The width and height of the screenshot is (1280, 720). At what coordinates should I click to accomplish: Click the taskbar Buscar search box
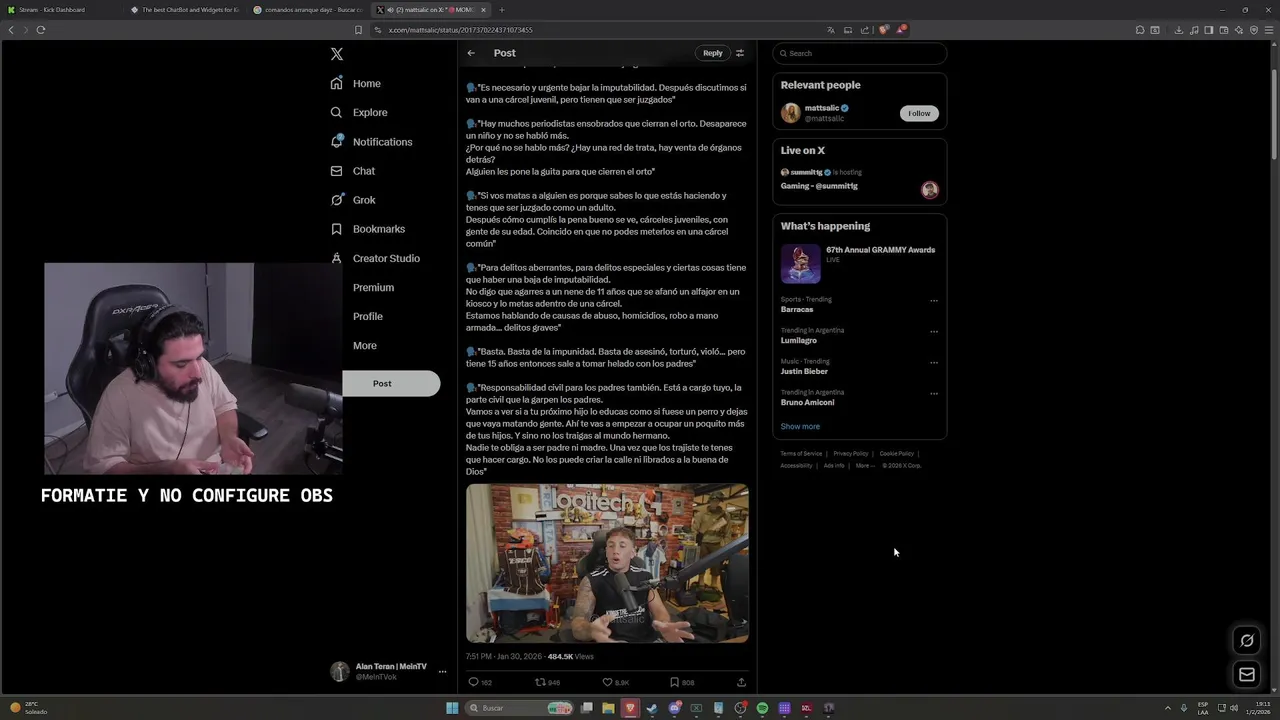click(x=520, y=708)
